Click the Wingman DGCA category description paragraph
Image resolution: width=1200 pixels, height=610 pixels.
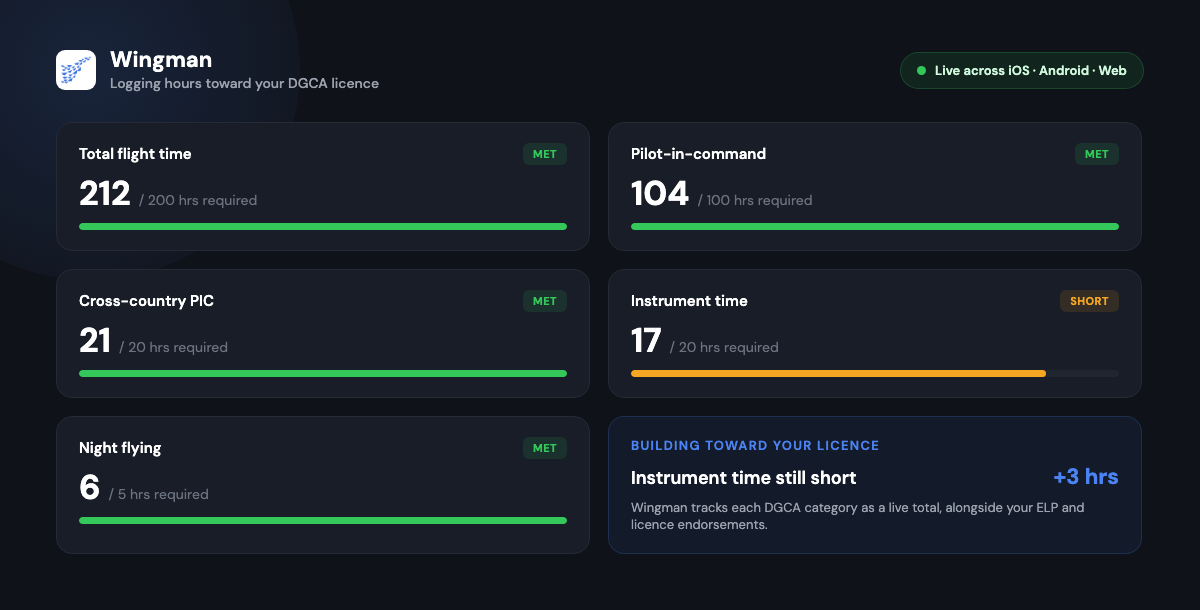pos(858,516)
